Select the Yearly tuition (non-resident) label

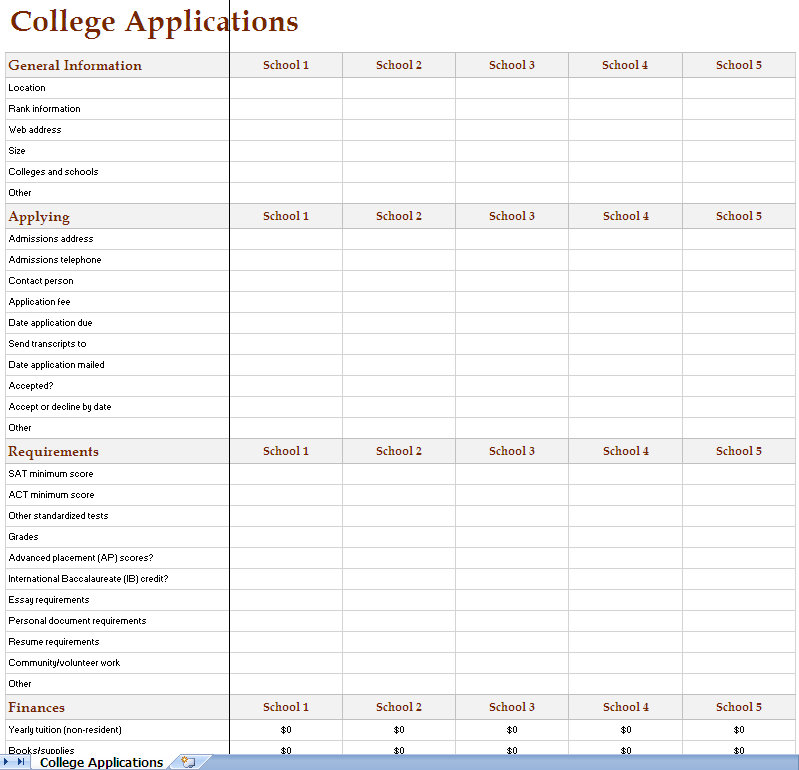(x=65, y=730)
